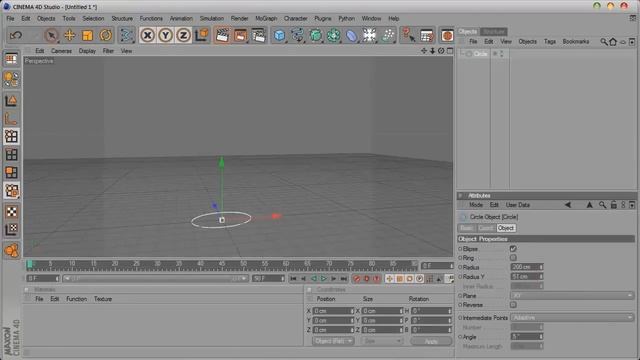Activate the Move tool
The width and height of the screenshot is (640, 360).
click(x=69, y=36)
